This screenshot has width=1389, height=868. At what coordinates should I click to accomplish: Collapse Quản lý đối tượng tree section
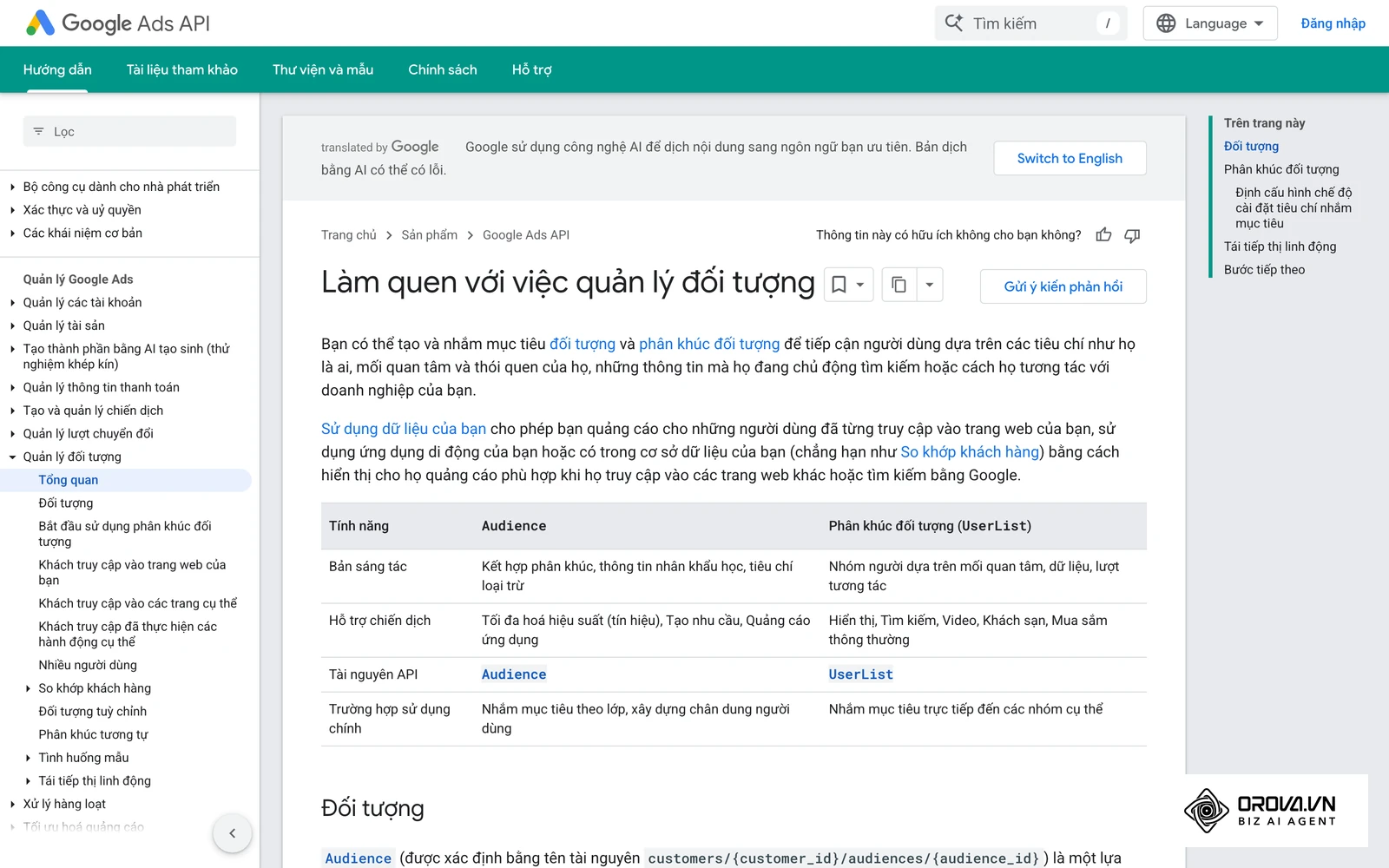(12, 457)
